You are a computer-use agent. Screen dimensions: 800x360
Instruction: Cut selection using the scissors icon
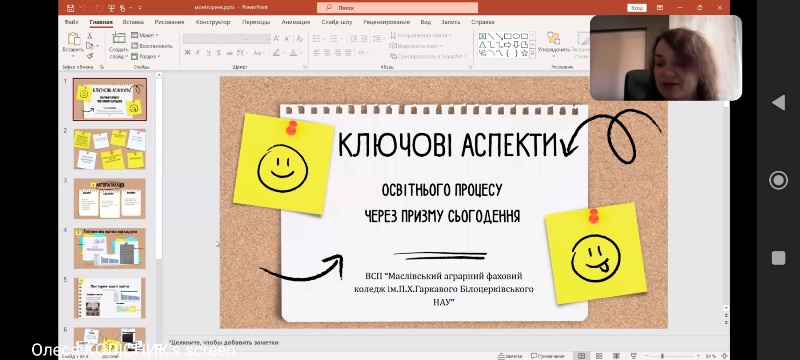point(90,36)
